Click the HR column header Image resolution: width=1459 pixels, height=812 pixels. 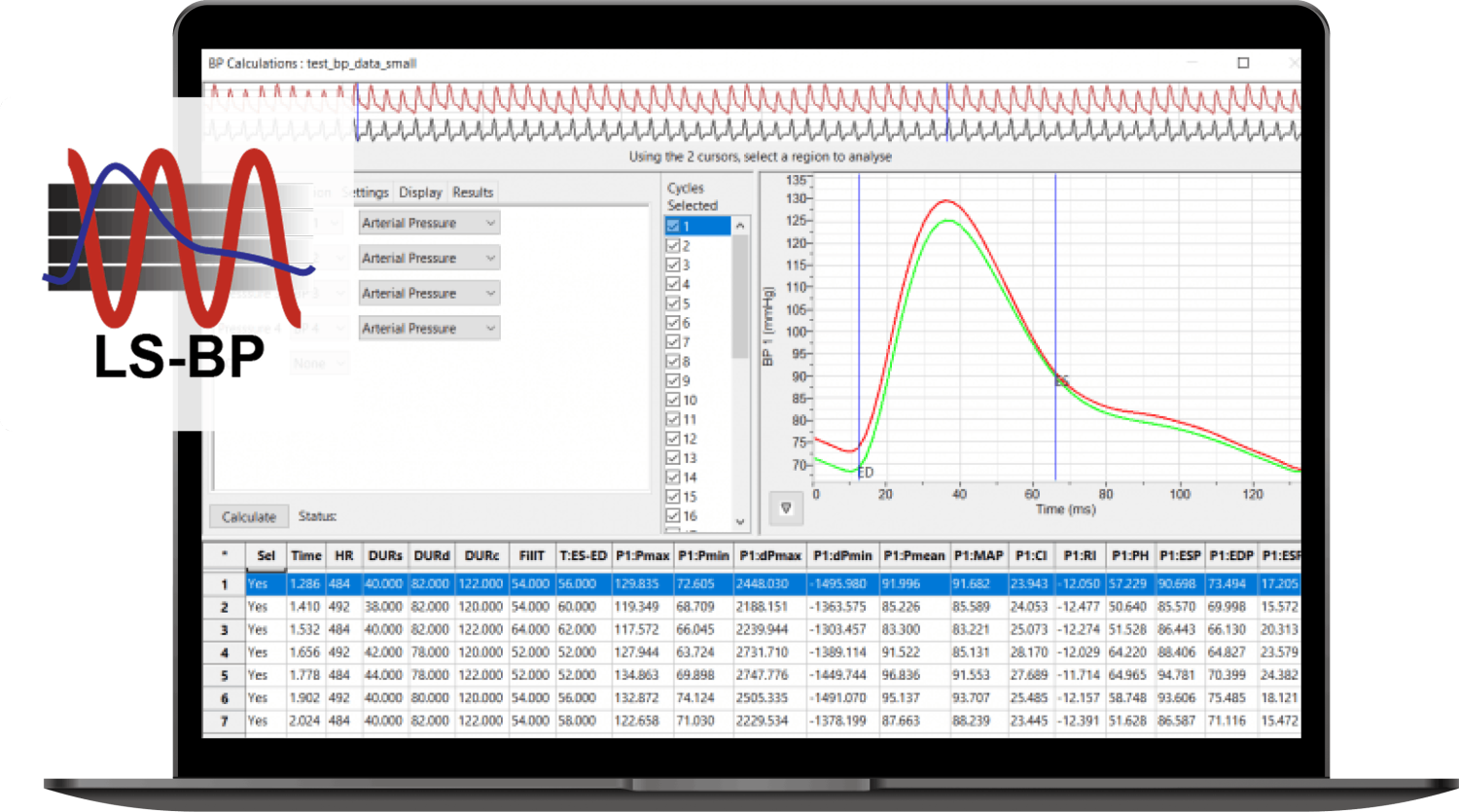coord(343,555)
